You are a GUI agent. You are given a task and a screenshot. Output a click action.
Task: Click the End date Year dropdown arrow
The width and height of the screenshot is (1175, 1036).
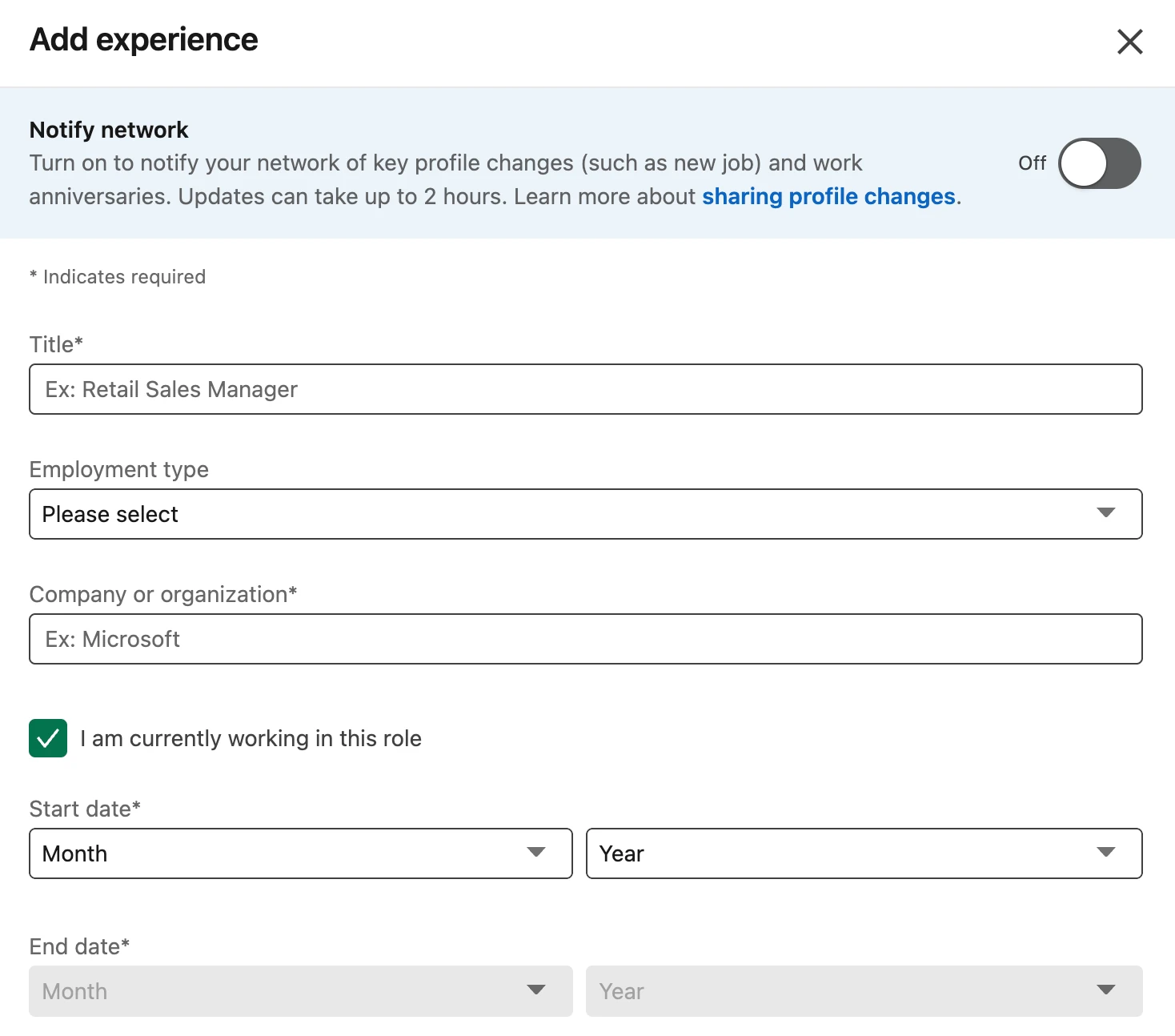[1105, 990]
